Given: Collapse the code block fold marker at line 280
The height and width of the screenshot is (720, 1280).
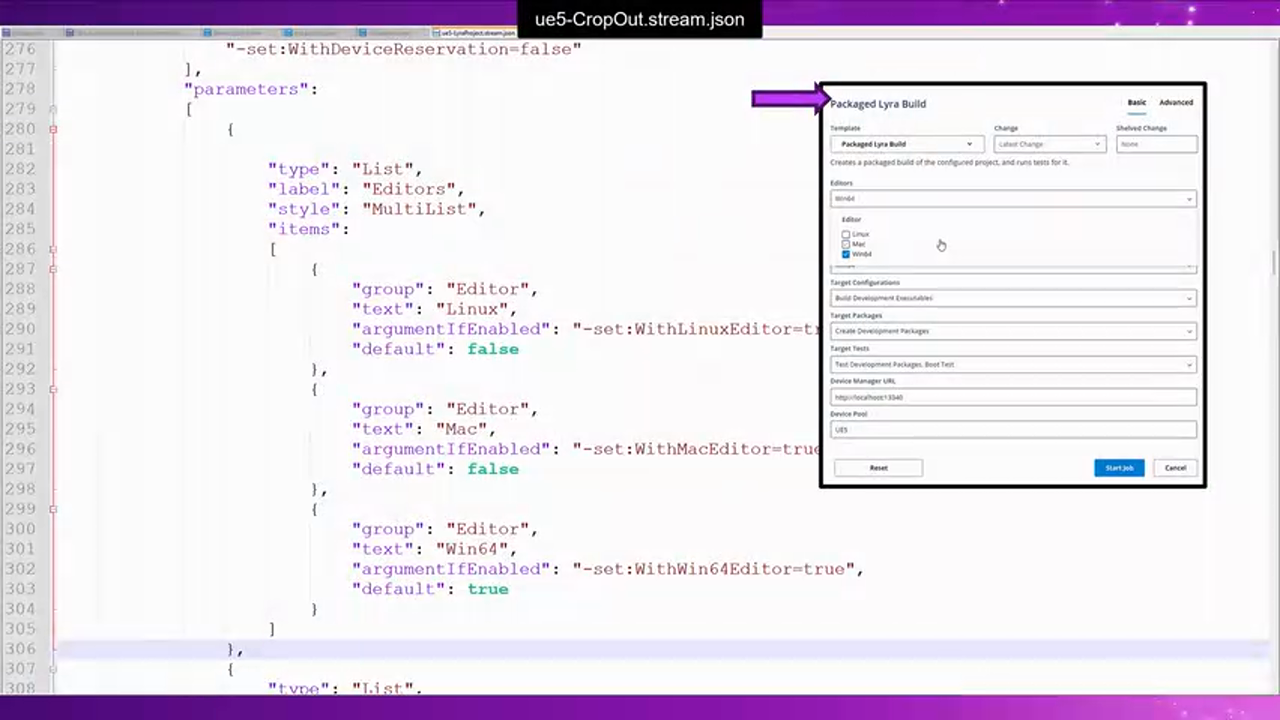Looking at the screenshot, I should (x=53, y=129).
